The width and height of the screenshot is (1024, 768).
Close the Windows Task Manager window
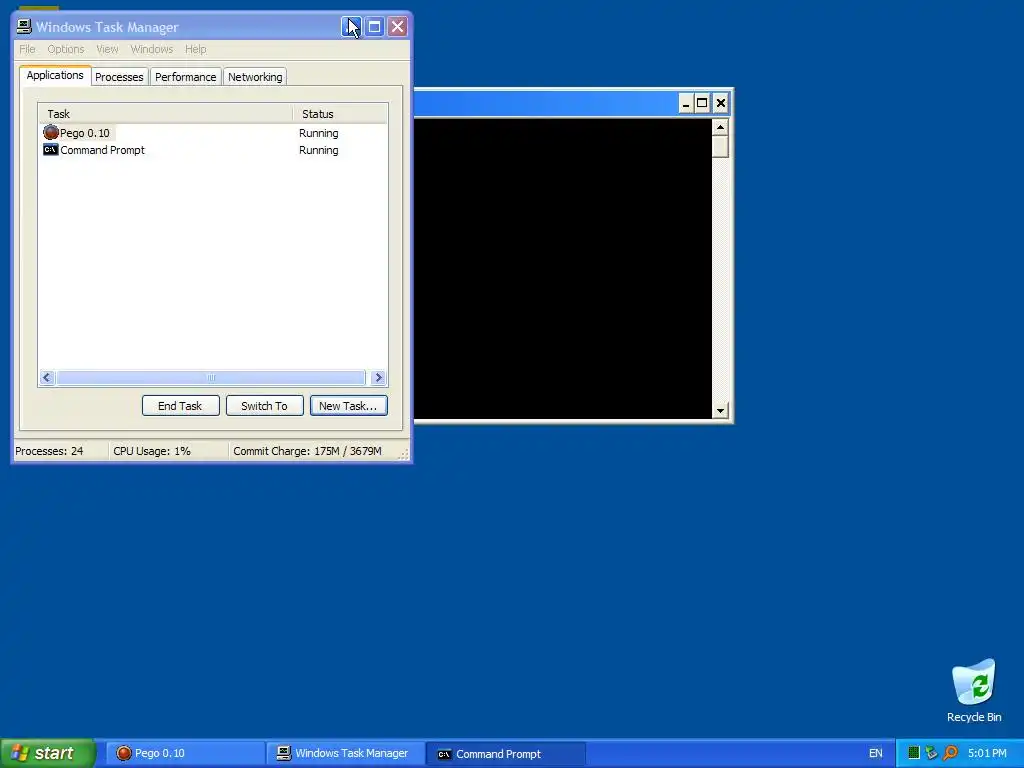pyautogui.click(x=397, y=27)
